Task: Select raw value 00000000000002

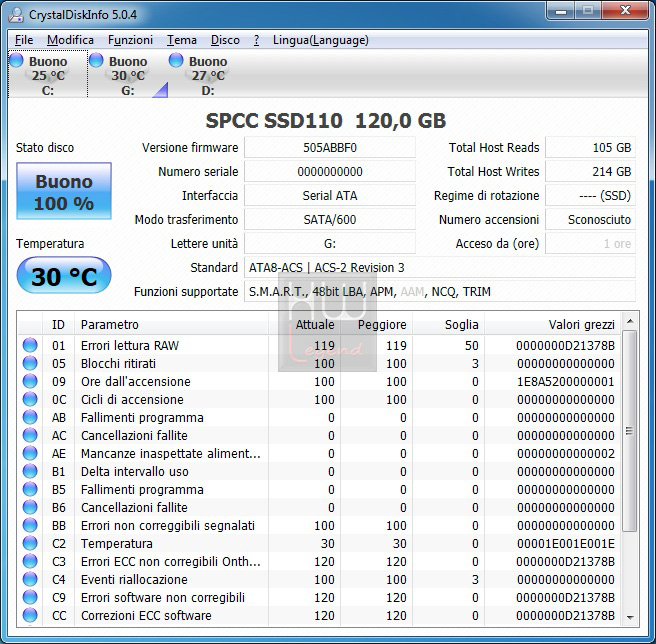Action: click(x=566, y=454)
